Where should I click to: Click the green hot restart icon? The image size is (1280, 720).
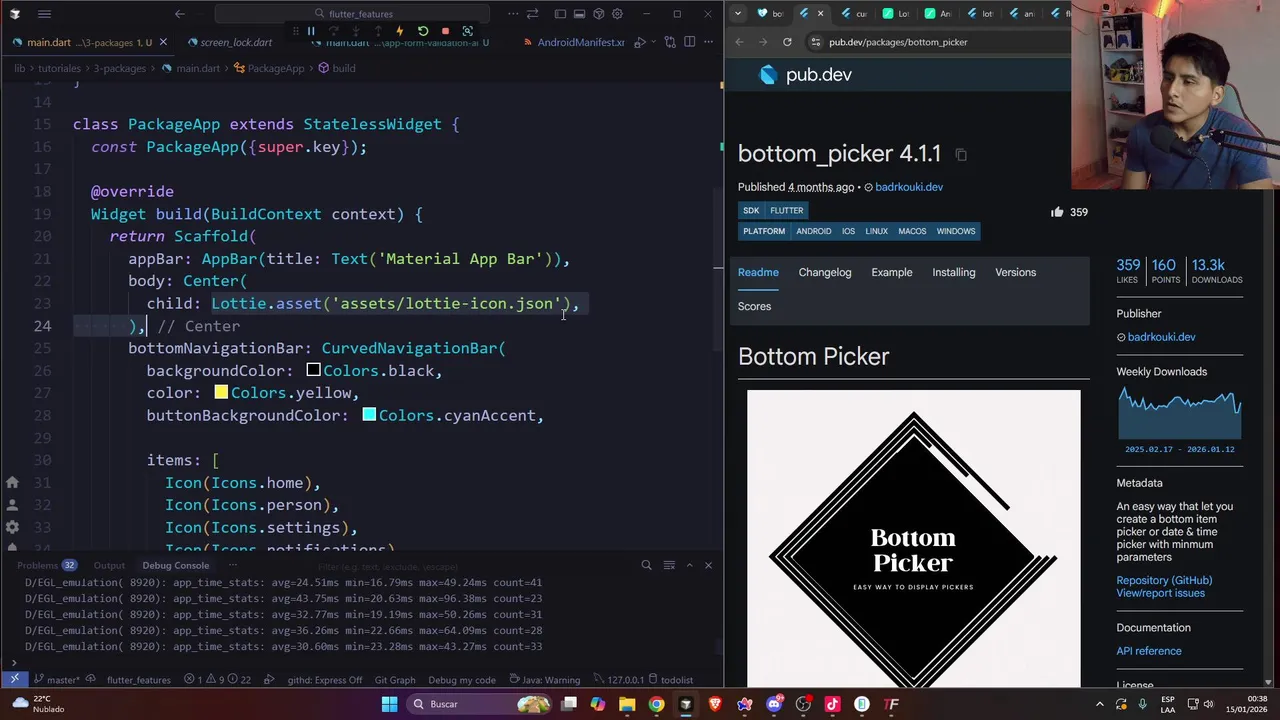(422, 31)
